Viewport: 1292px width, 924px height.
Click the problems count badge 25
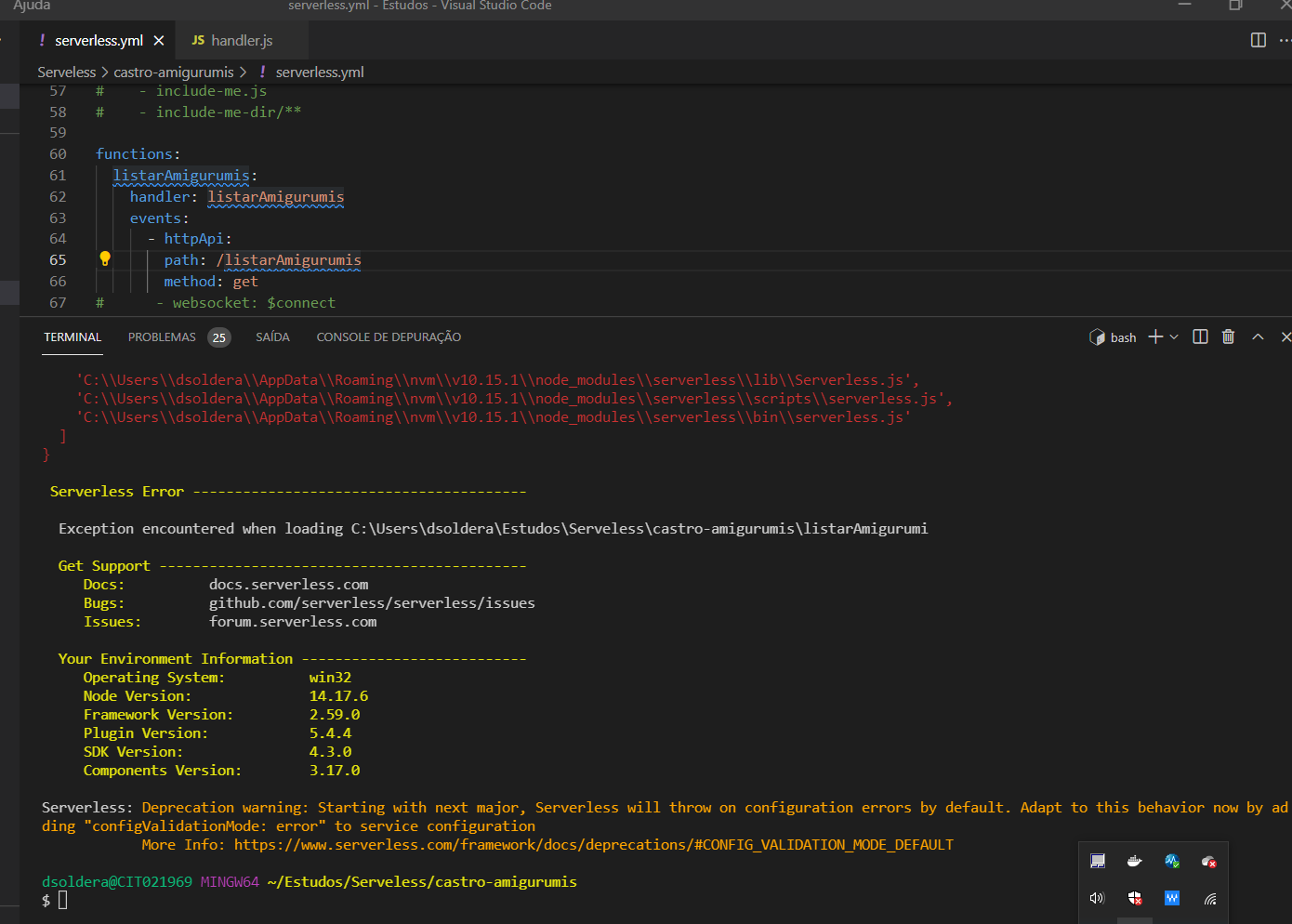(219, 337)
